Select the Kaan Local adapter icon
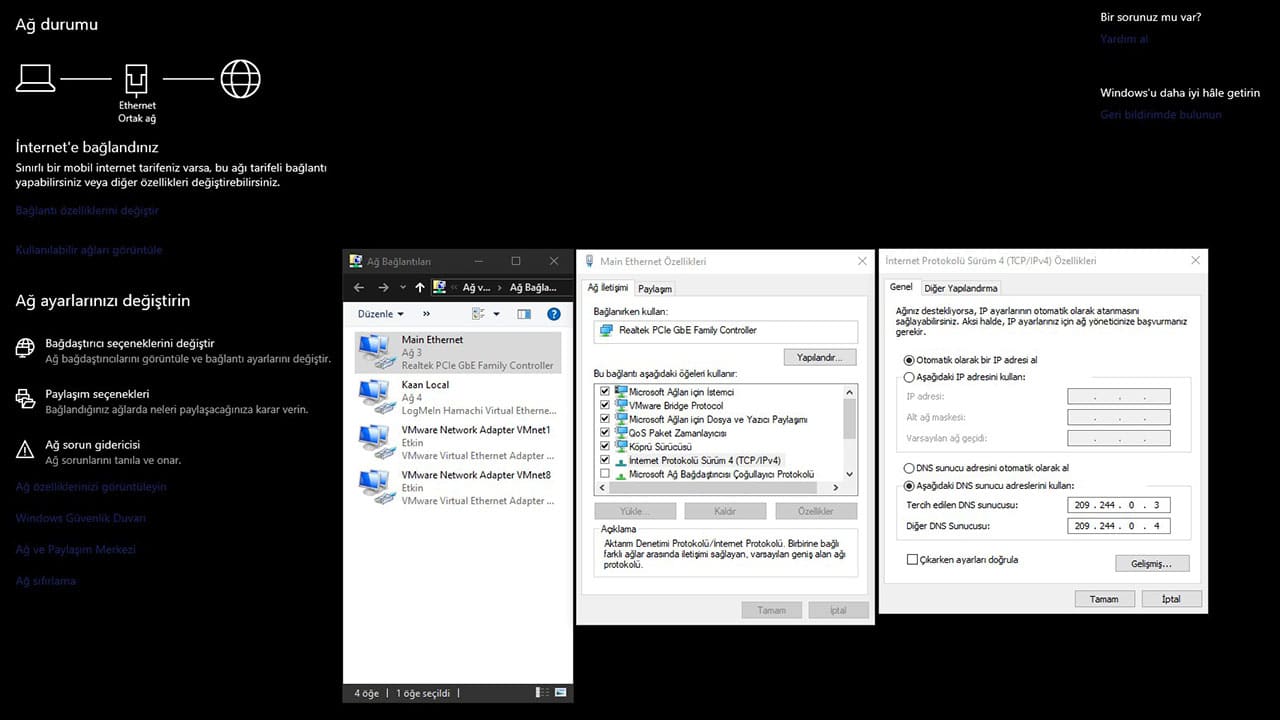 point(375,397)
